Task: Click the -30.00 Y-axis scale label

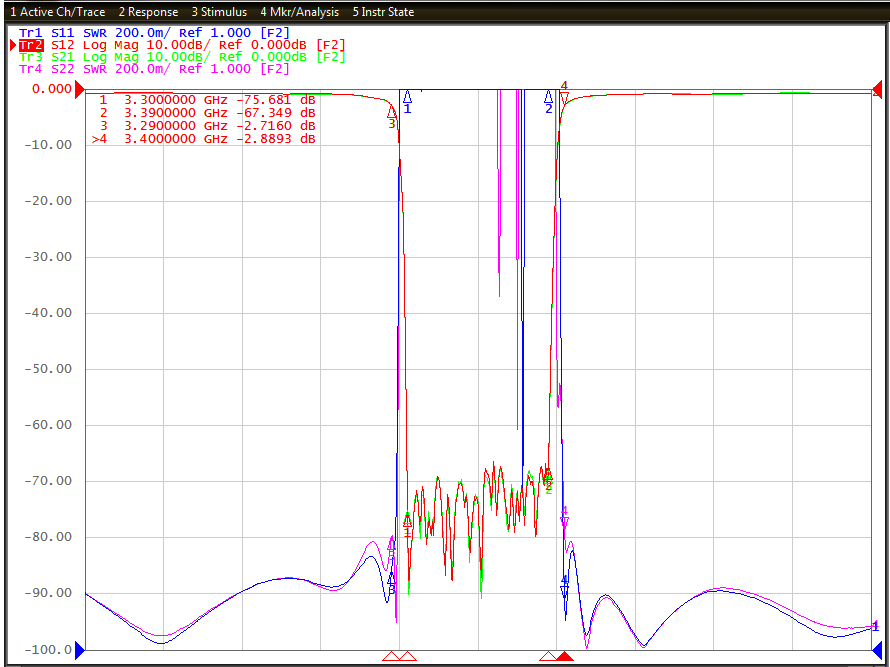Action: click(x=48, y=257)
